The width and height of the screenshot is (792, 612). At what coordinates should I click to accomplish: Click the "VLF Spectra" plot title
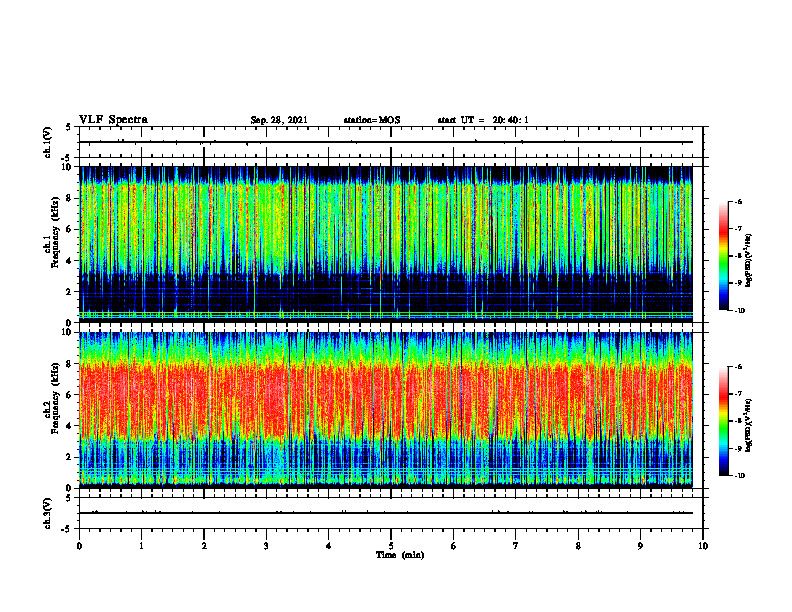tap(113, 120)
